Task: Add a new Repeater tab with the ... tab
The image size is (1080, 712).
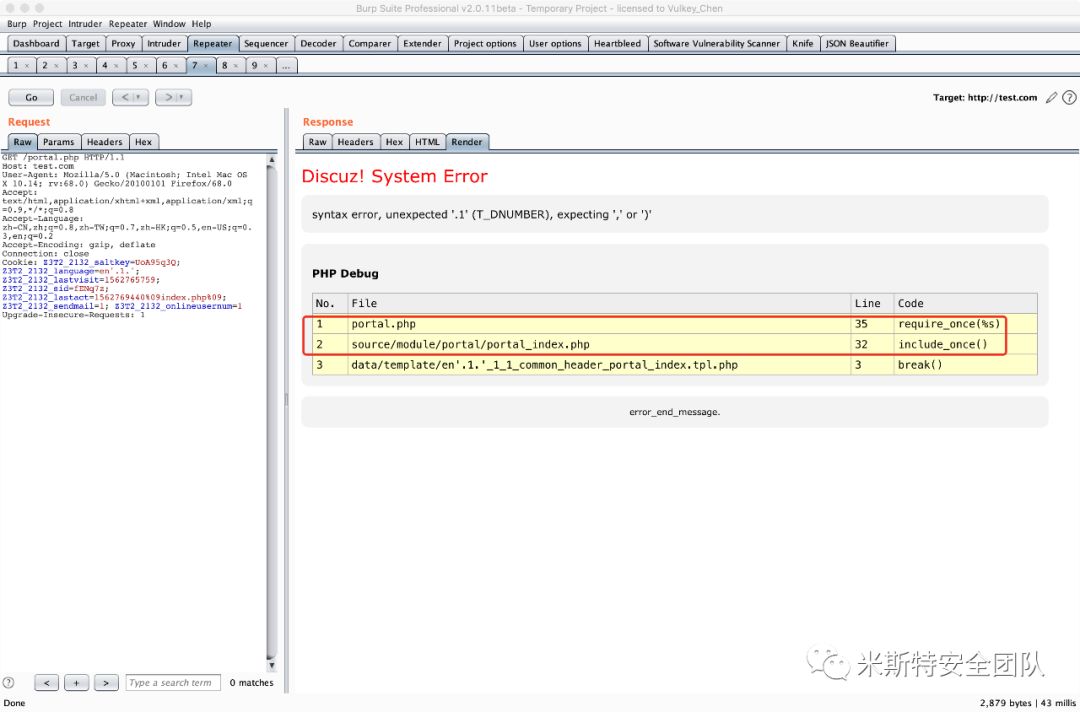Action: pos(286,66)
